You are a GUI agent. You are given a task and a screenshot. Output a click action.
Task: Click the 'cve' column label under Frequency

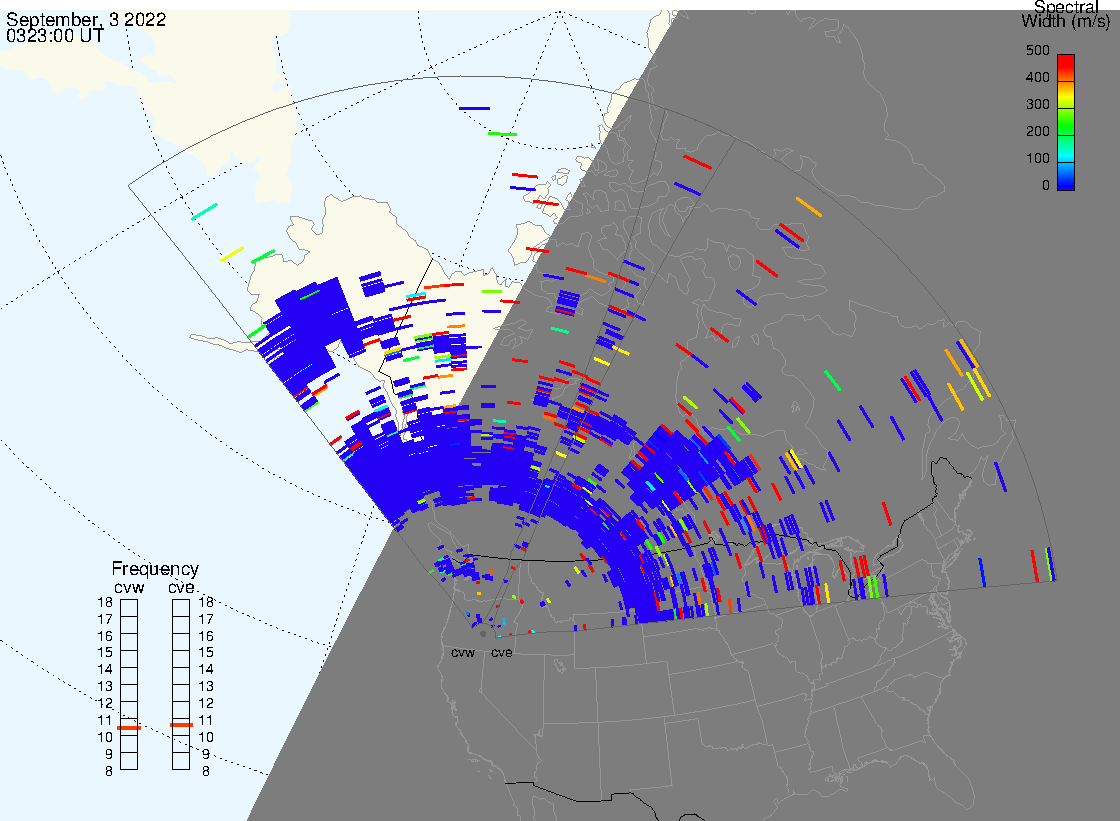click(181, 587)
